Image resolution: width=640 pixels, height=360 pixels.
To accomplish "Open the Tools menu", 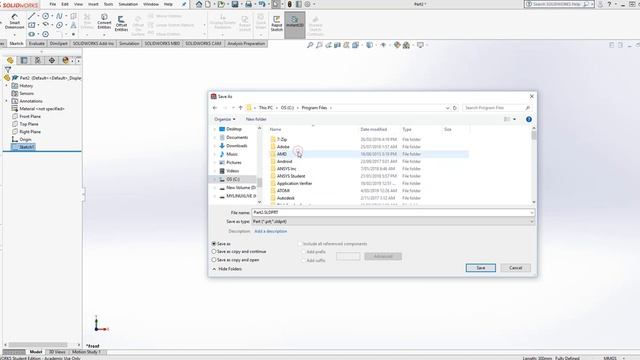I will click(x=108, y=4).
